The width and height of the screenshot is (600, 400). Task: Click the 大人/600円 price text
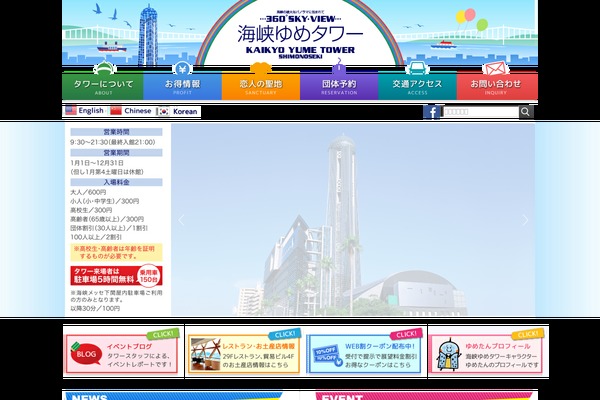coord(88,192)
